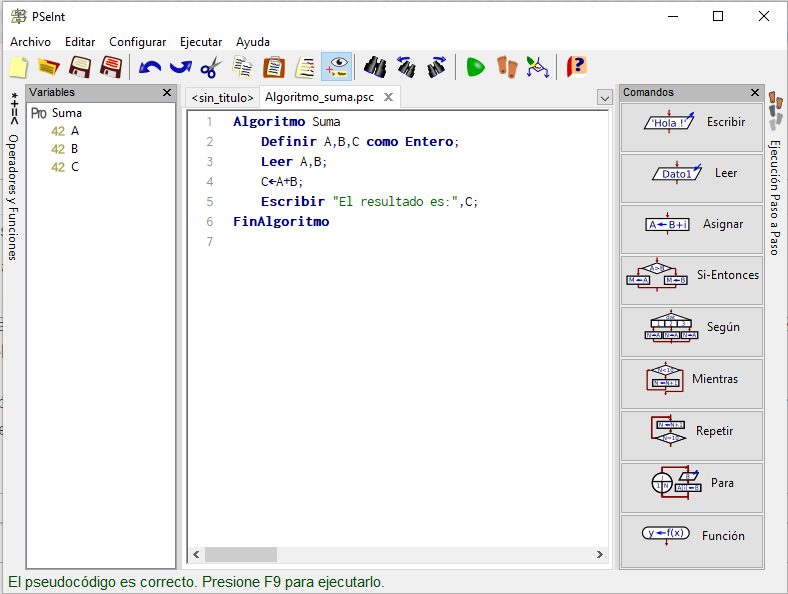Fix indentation with the lined paper icon
Viewport: 788px width, 594px height.
[x=305, y=67]
